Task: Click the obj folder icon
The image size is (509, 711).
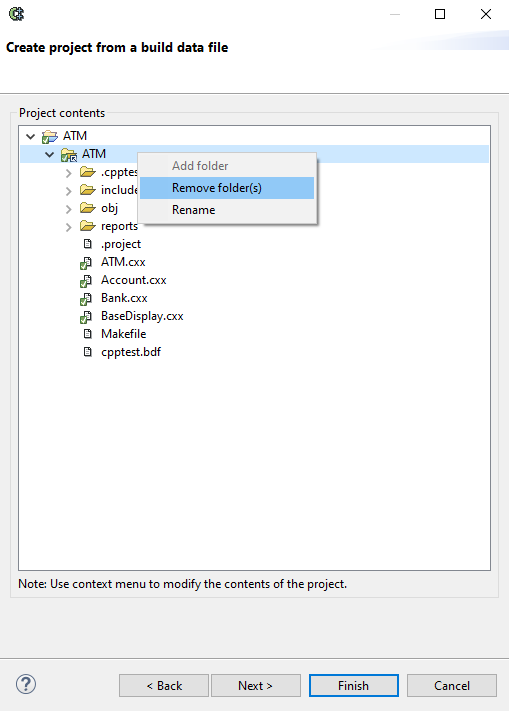Action: coord(87,208)
